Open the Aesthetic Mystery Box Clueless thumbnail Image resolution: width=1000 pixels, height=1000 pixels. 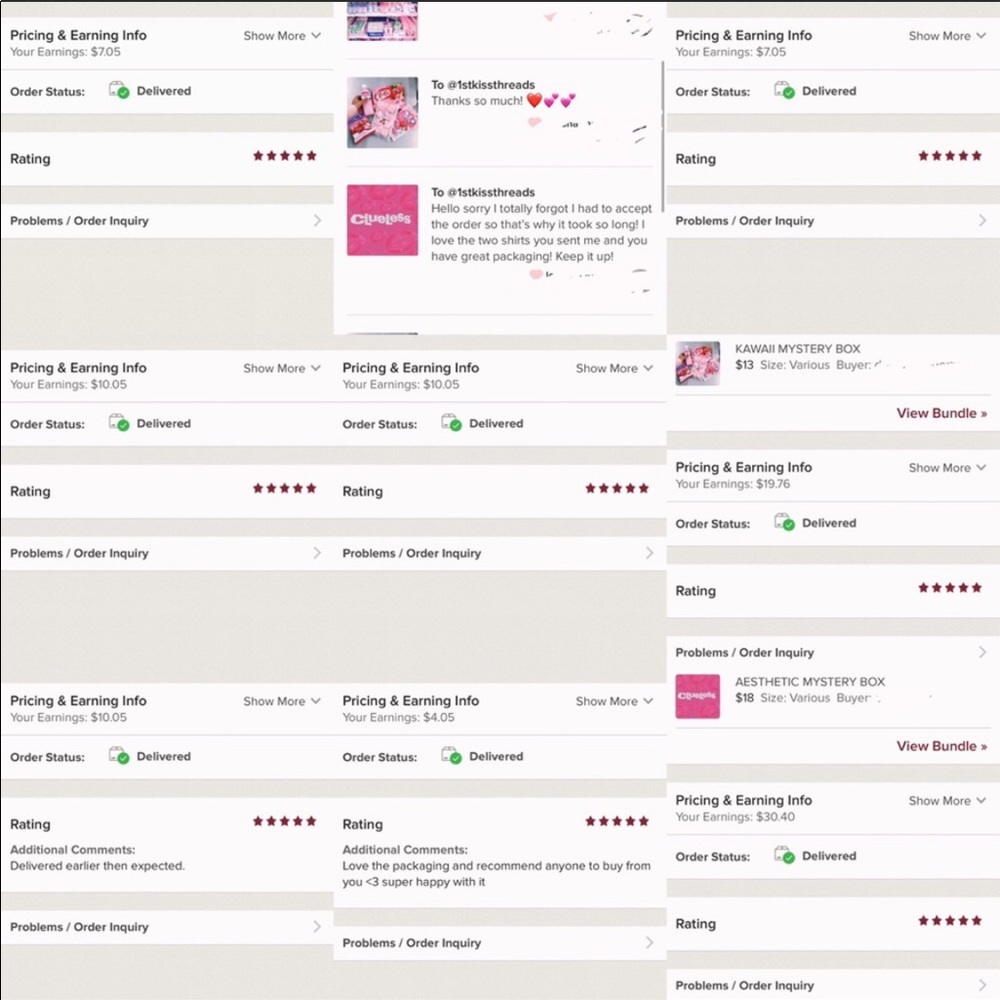coord(698,696)
